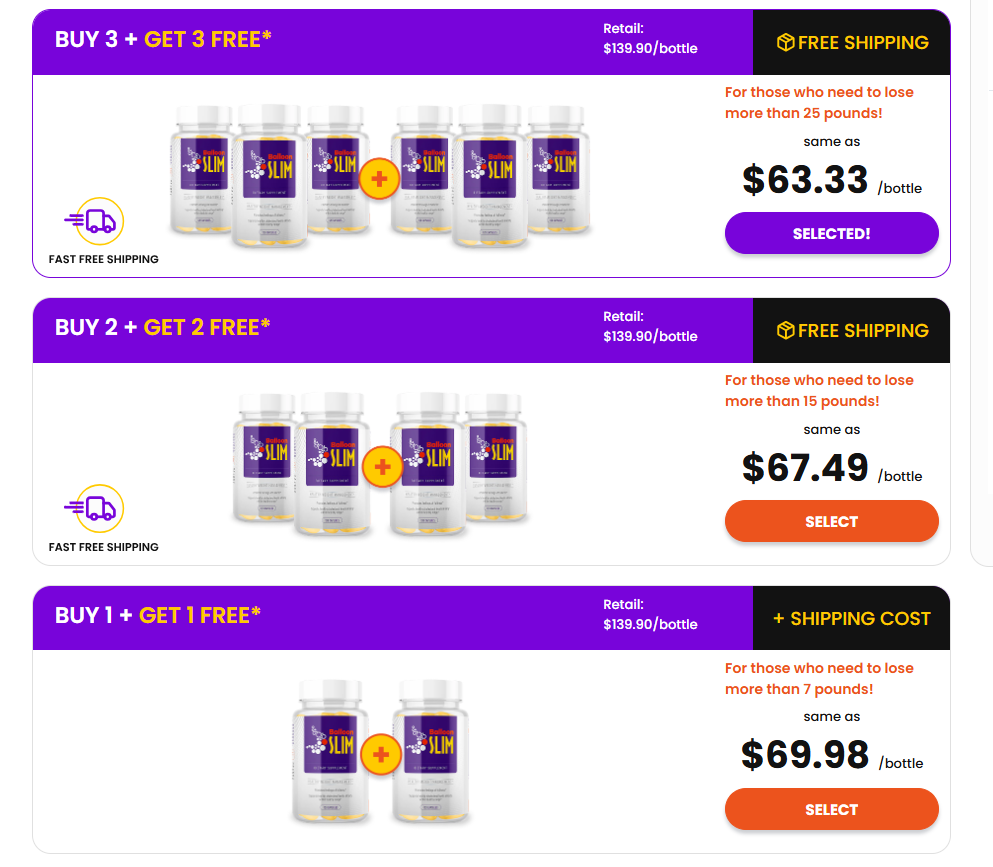Click the BUY 2 + GET 2 FREE heading

tap(163, 328)
